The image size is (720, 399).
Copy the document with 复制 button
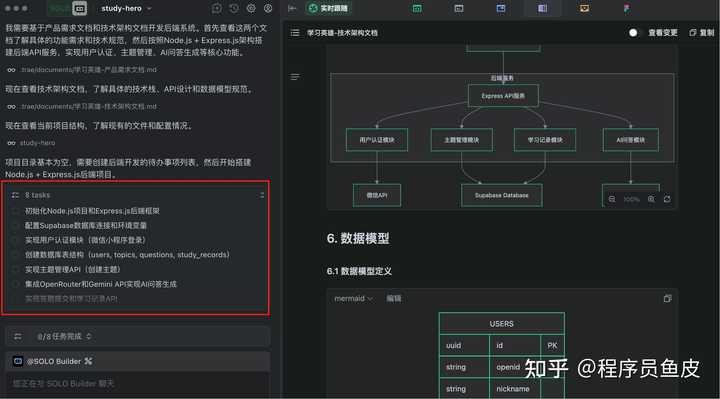pyautogui.click(x=702, y=33)
